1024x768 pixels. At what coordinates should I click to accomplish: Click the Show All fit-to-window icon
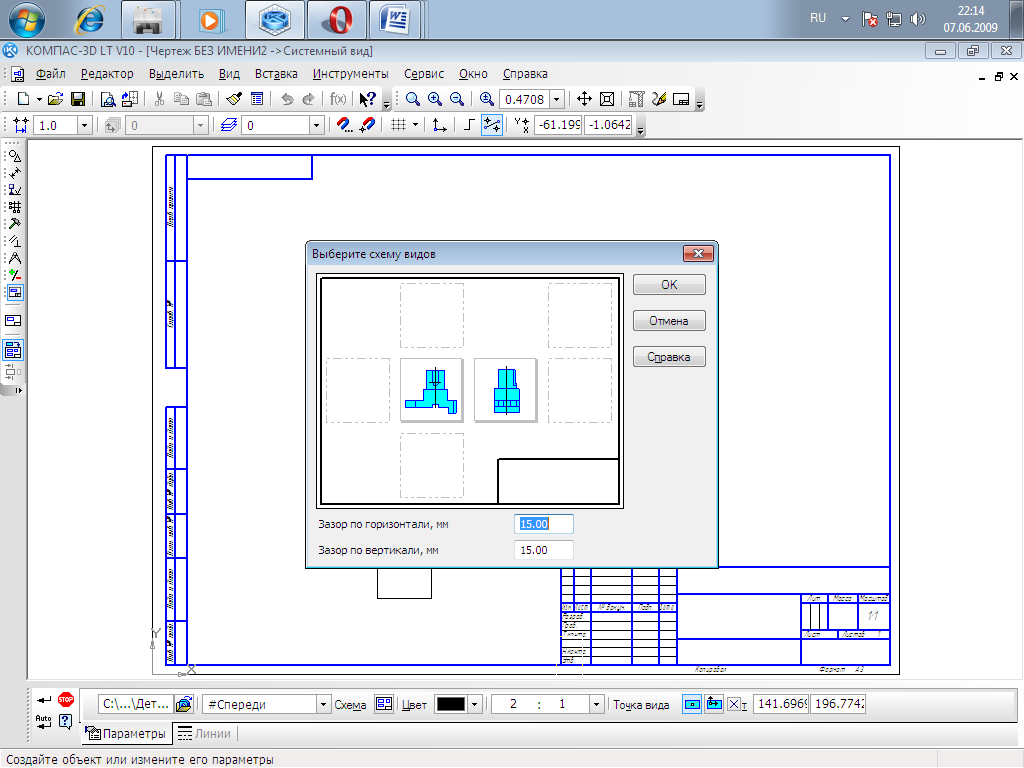click(x=607, y=99)
